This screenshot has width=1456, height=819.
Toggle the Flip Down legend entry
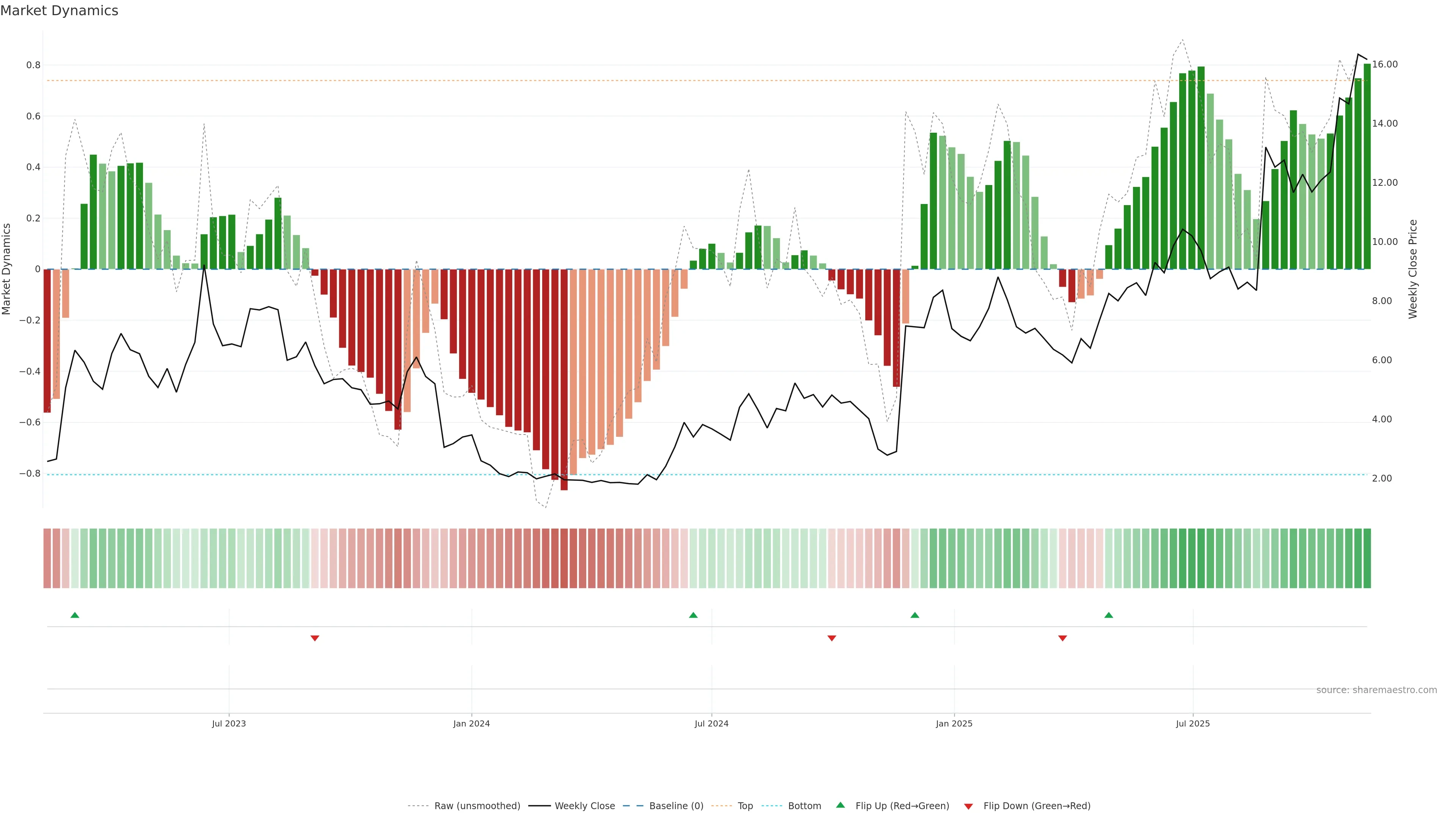coord(1037,806)
